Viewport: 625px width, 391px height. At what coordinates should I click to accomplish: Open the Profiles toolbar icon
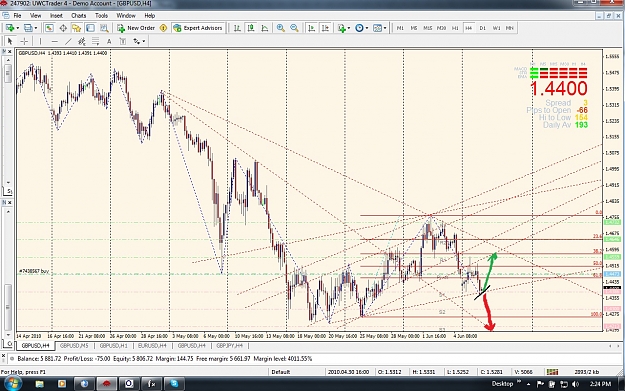[28, 28]
